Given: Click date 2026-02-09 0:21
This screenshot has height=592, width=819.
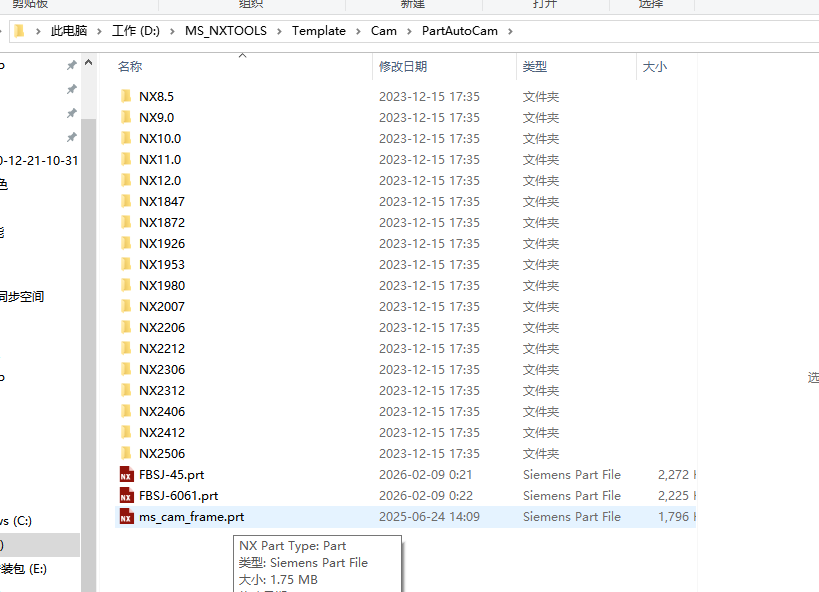Looking at the screenshot, I should (426, 474).
